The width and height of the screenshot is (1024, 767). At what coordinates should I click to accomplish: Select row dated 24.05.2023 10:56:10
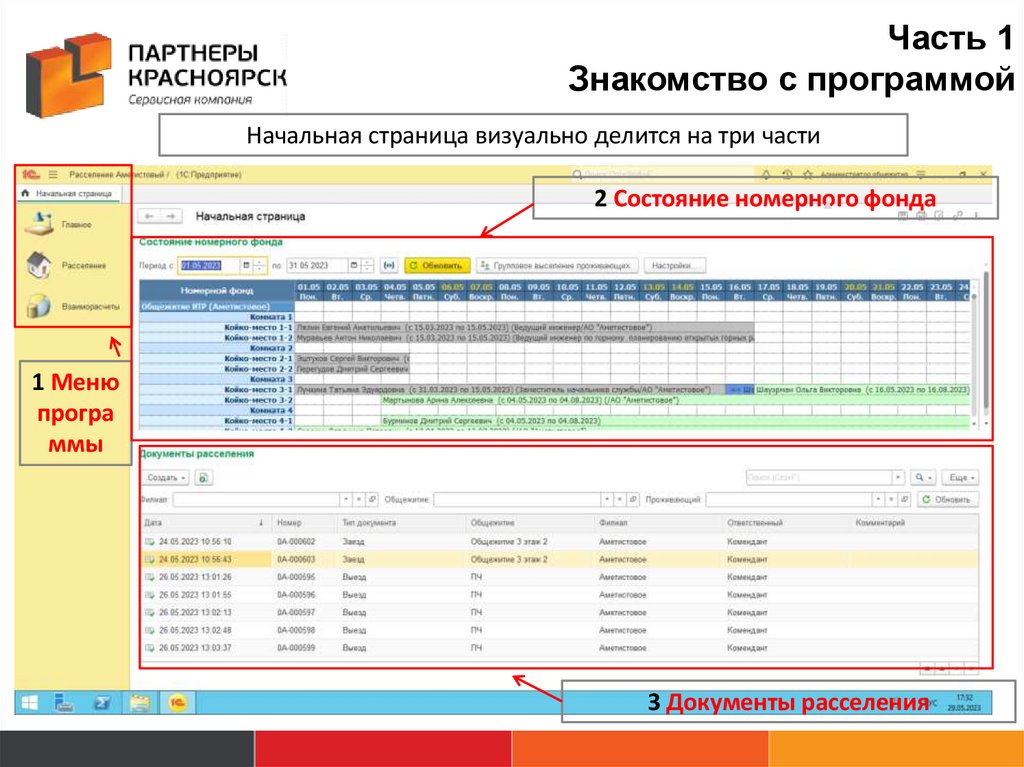click(x=560, y=542)
